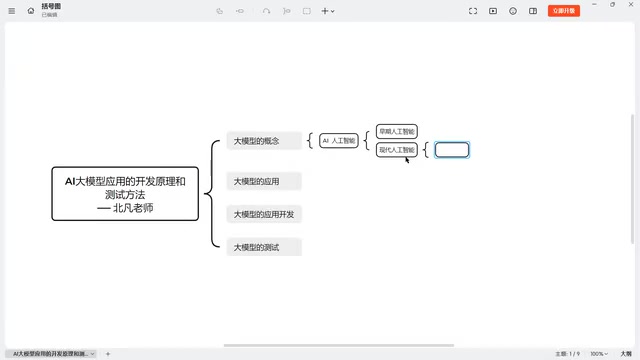Select the topic '大模型的应用'
This screenshot has width=640, height=360.
(264, 181)
